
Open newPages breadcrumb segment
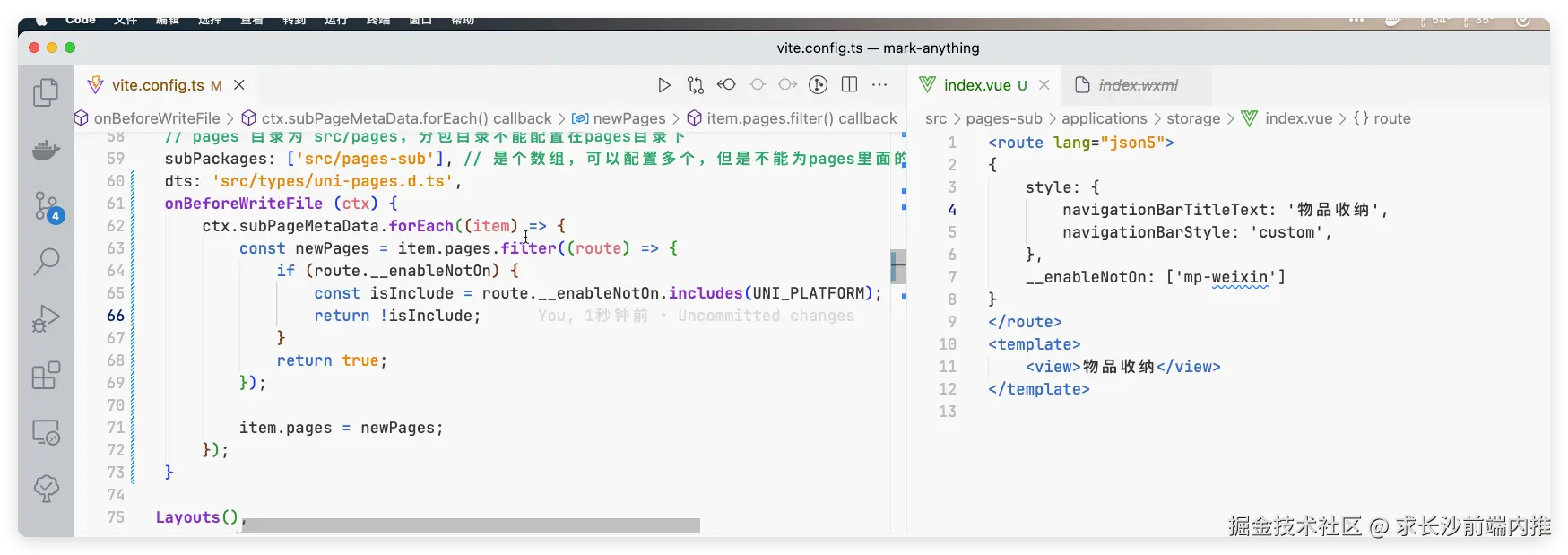point(629,118)
